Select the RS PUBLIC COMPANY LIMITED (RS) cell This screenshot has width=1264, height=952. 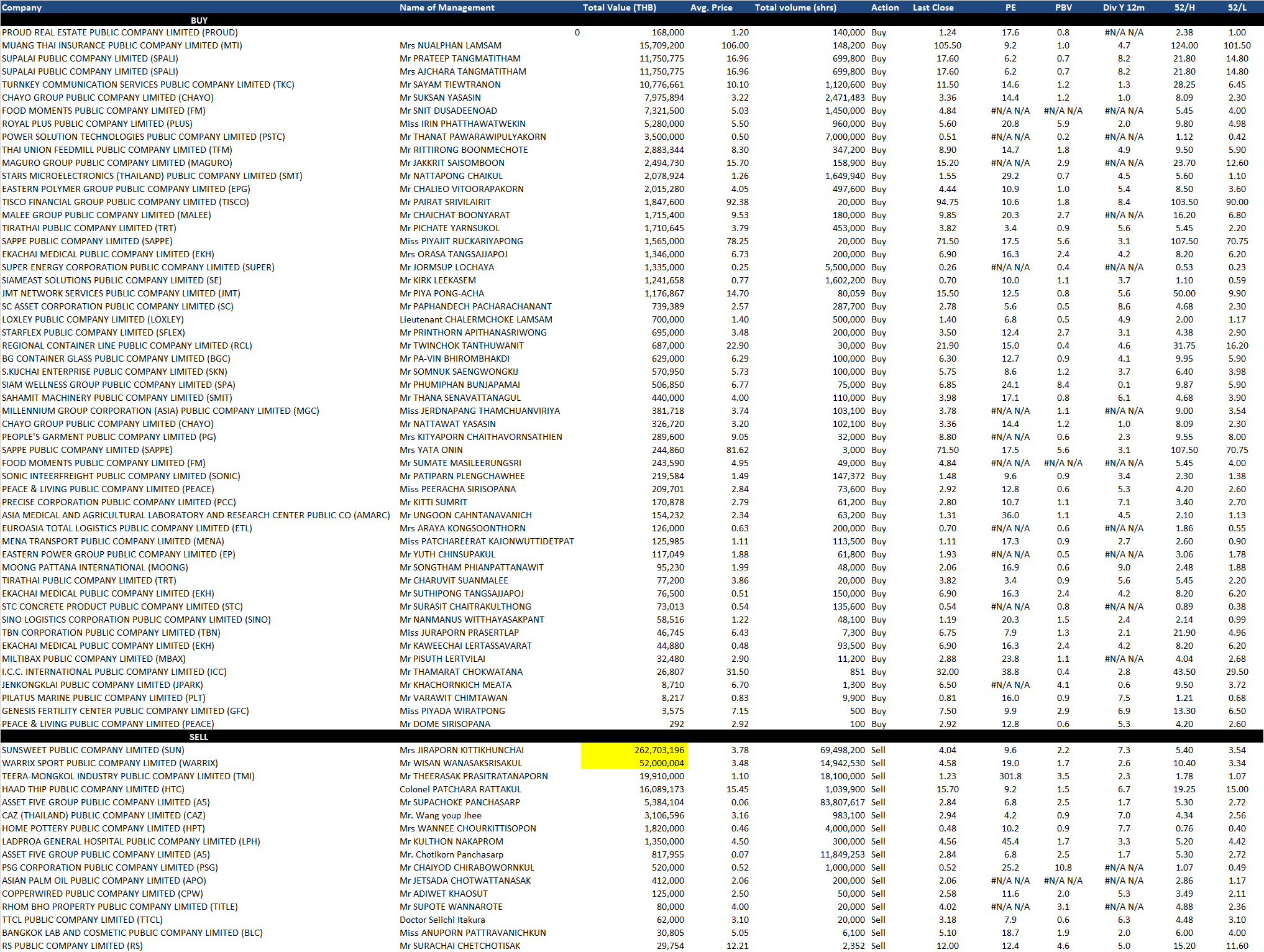(x=72, y=946)
